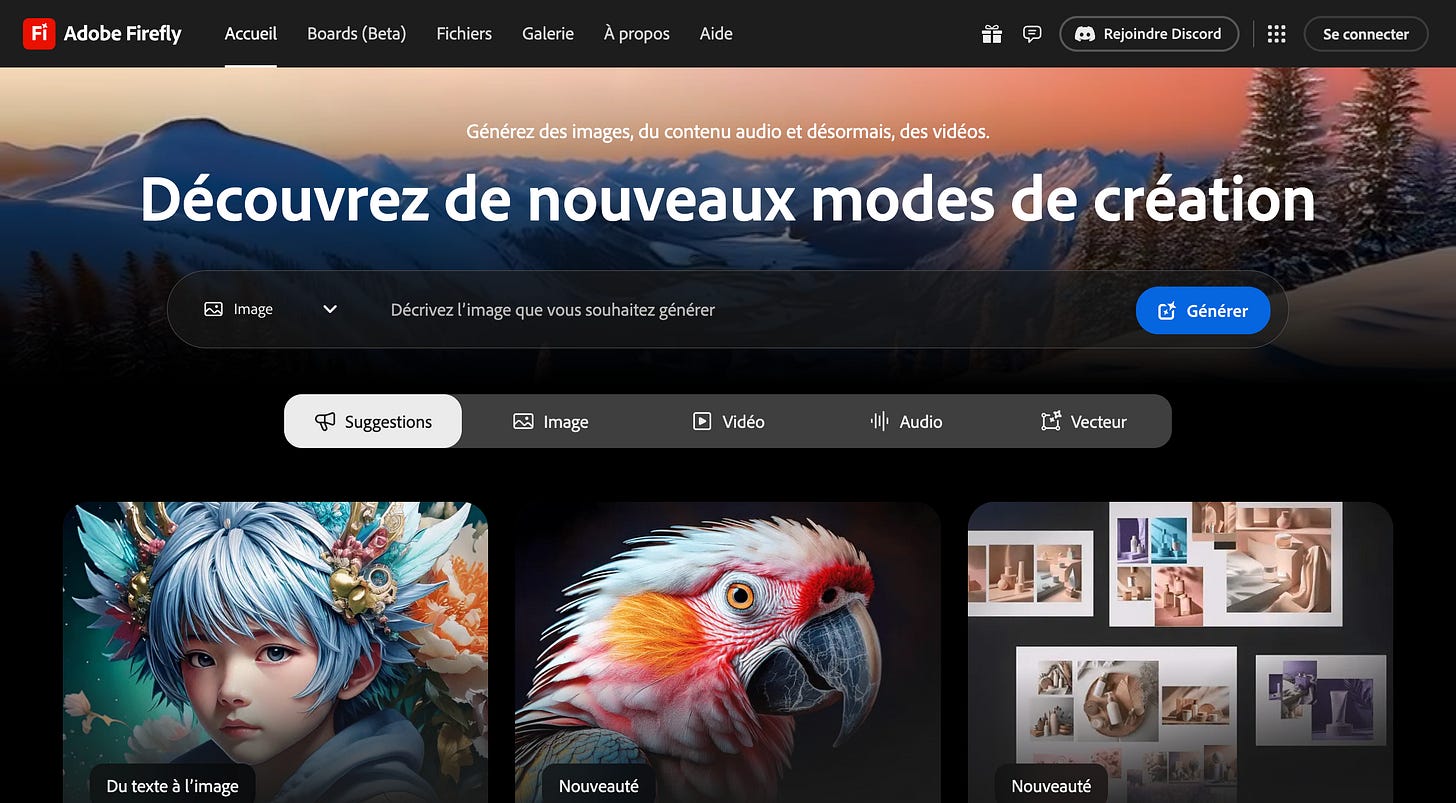The height and width of the screenshot is (803, 1456).
Task: Expand the Image type dropdown chevron
Action: point(330,309)
